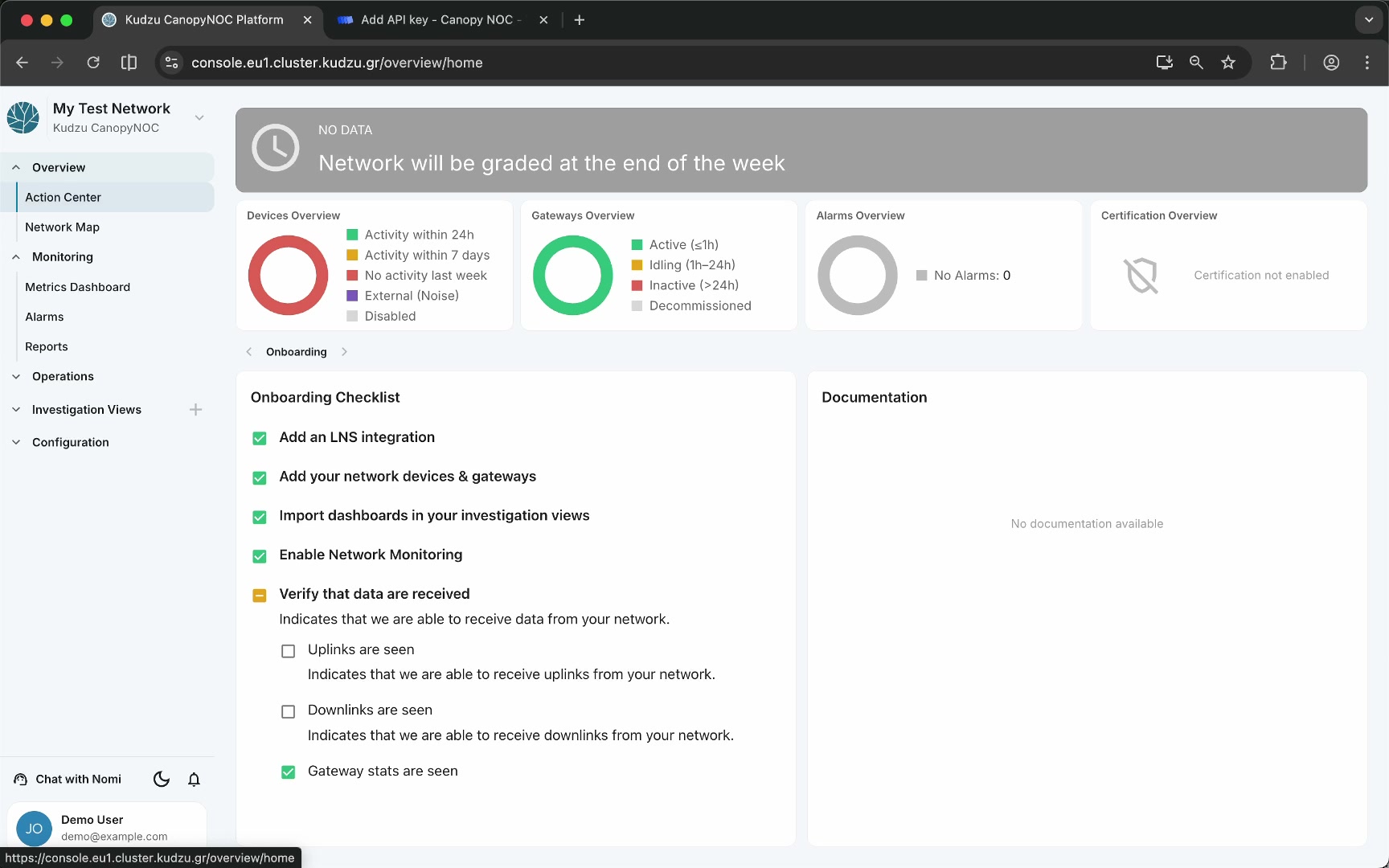
Task: Toggle Add your network devices & gateways checkbox
Action: click(260, 477)
